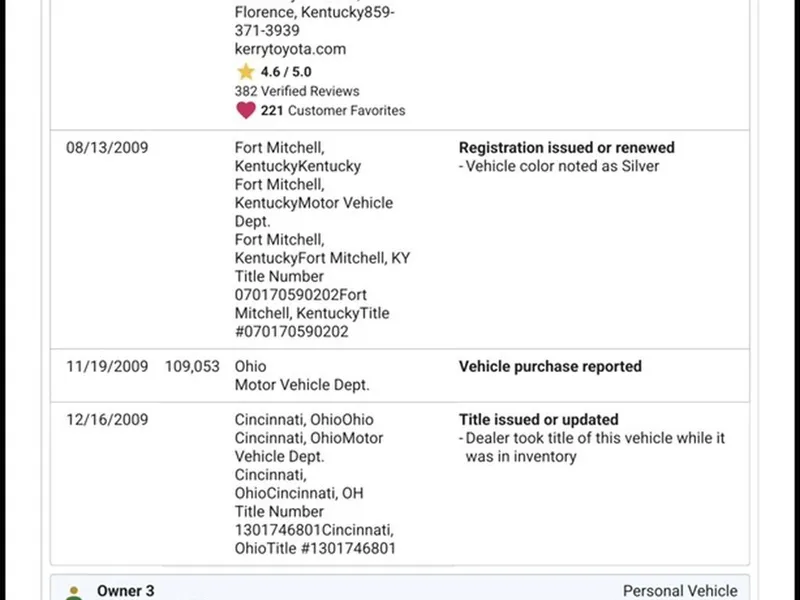The image size is (800, 600).
Task: Click the Vehicle purchase reported heading
Action: (x=550, y=367)
